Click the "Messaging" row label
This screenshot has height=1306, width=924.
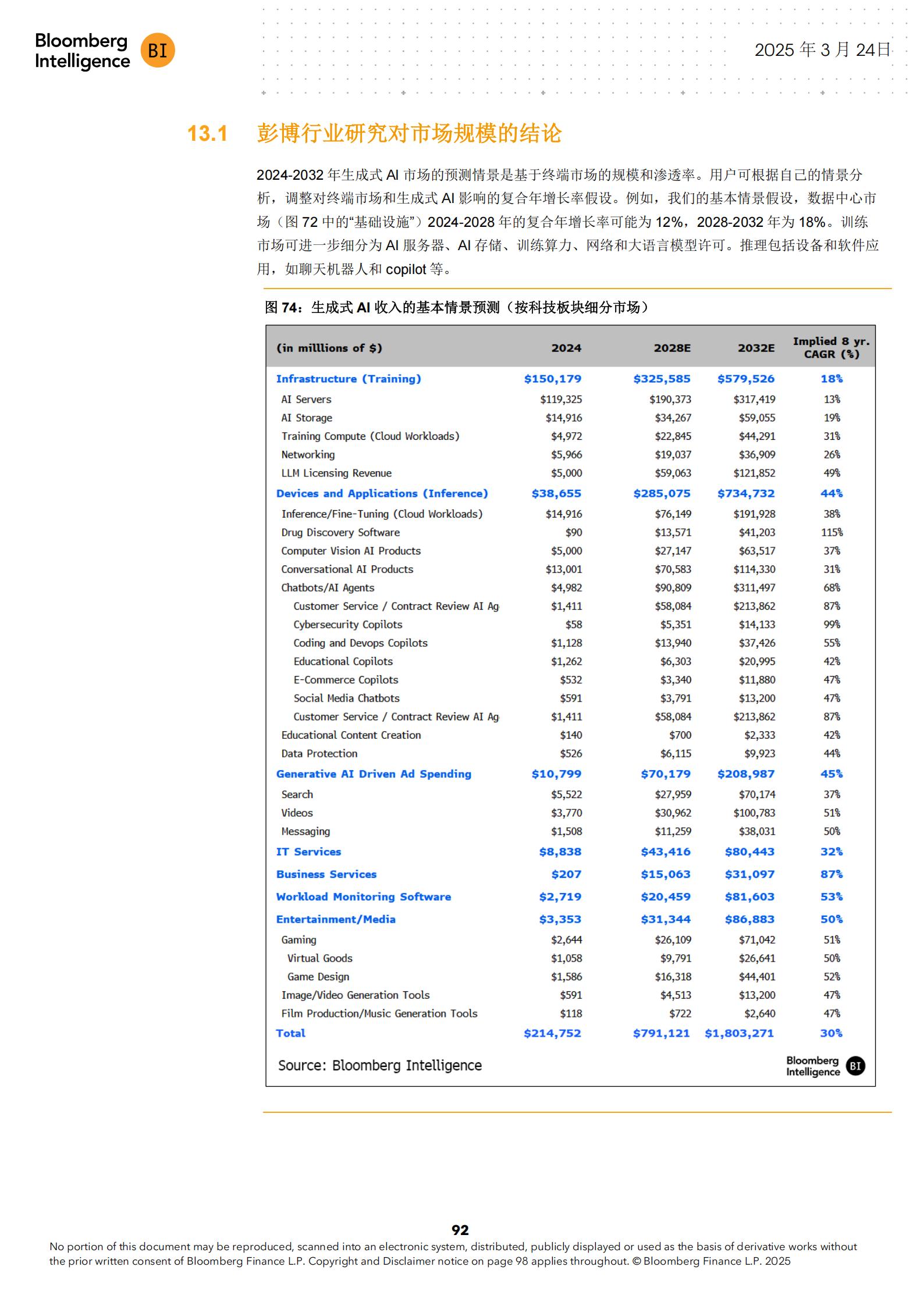pyautogui.click(x=305, y=832)
